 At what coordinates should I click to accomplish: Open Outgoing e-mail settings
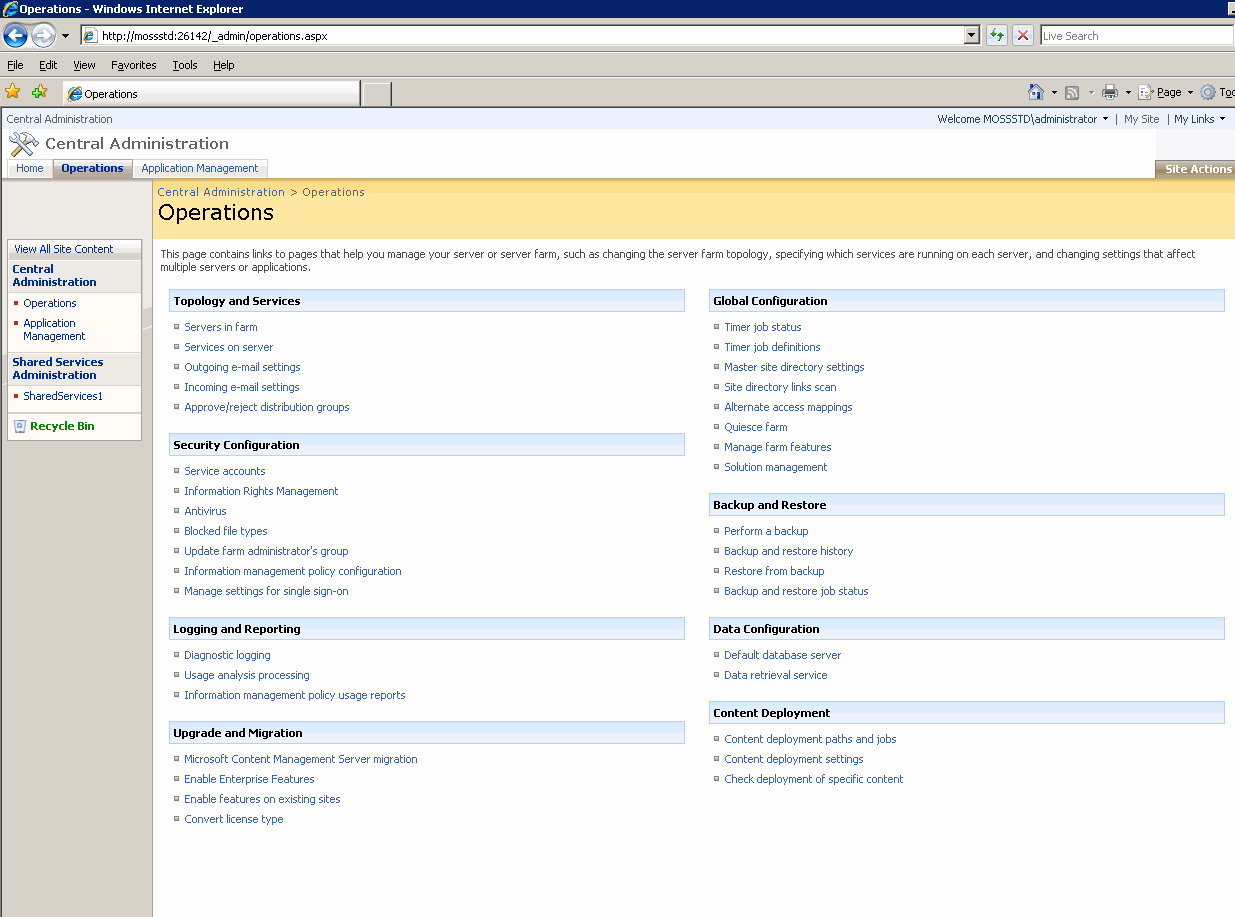click(x=242, y=367)
